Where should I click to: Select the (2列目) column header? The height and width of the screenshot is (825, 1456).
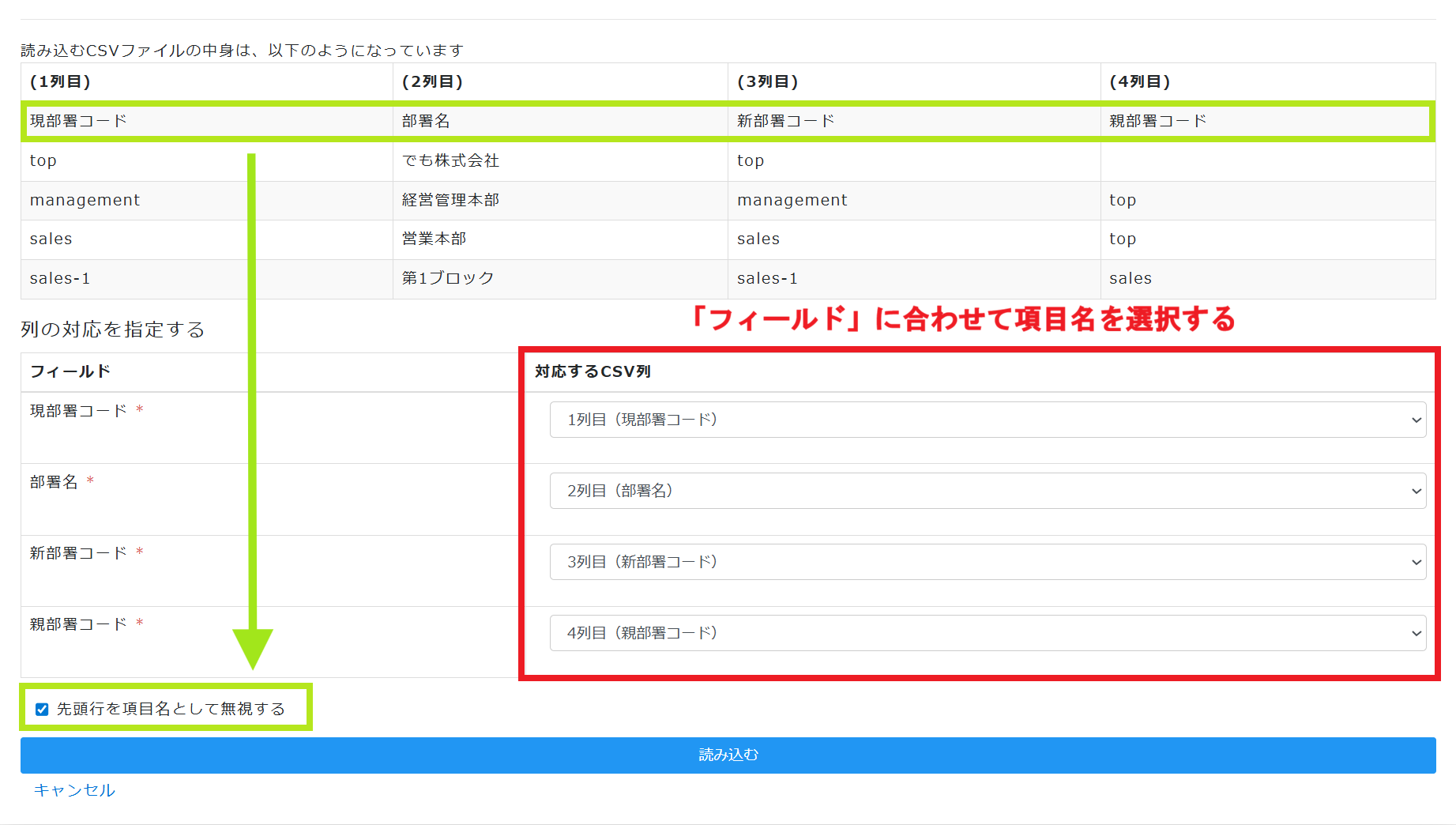coord(432,81)
